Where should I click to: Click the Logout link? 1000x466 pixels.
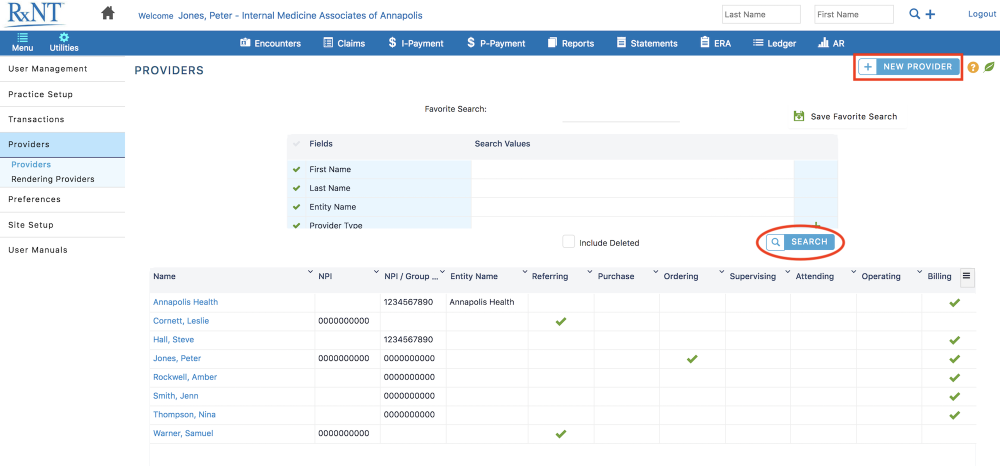point(982,14)
